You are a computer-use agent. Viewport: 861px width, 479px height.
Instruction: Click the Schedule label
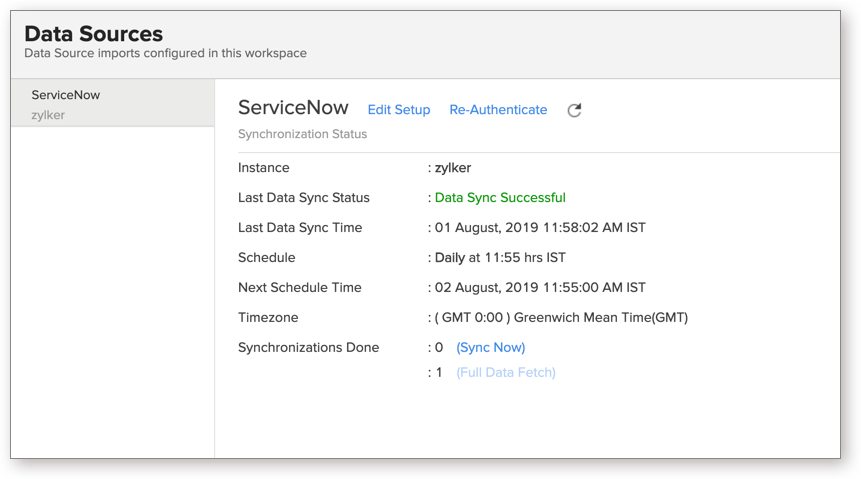(266, 258)
